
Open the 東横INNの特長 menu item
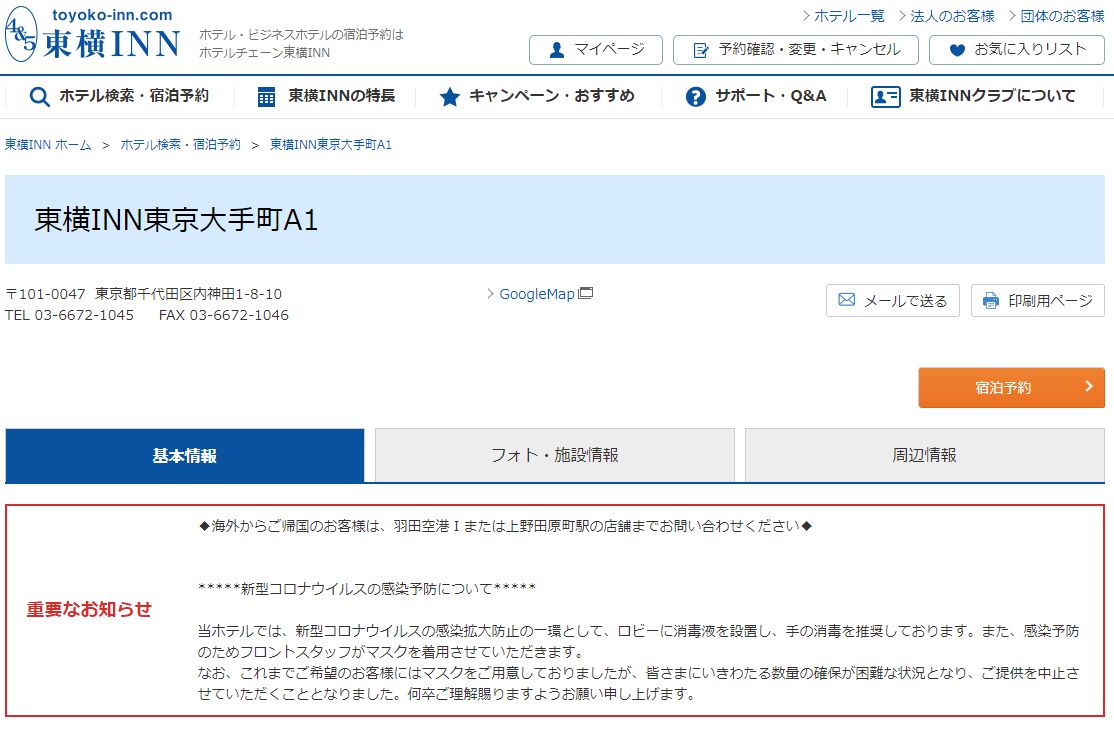(x=326, y=96)
